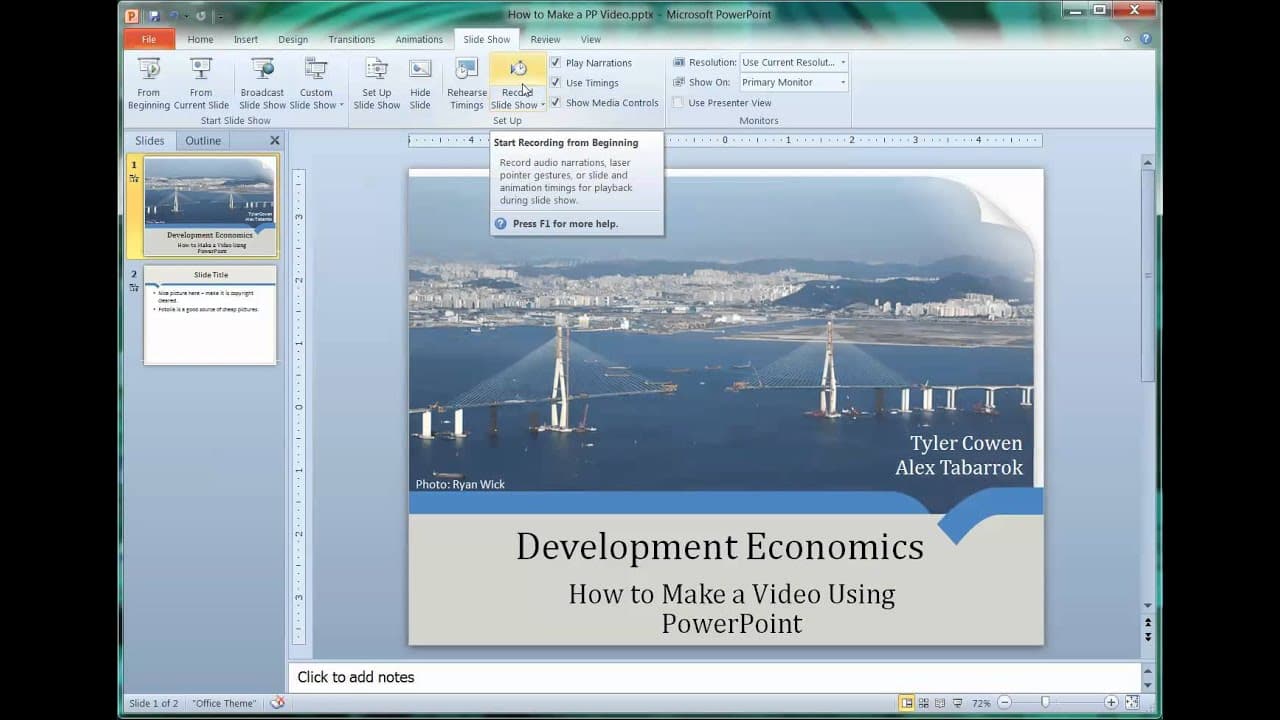Click the Tyler Cowen author text
The width and height of the screenshot is (1280, 720).
click(966, 443)
